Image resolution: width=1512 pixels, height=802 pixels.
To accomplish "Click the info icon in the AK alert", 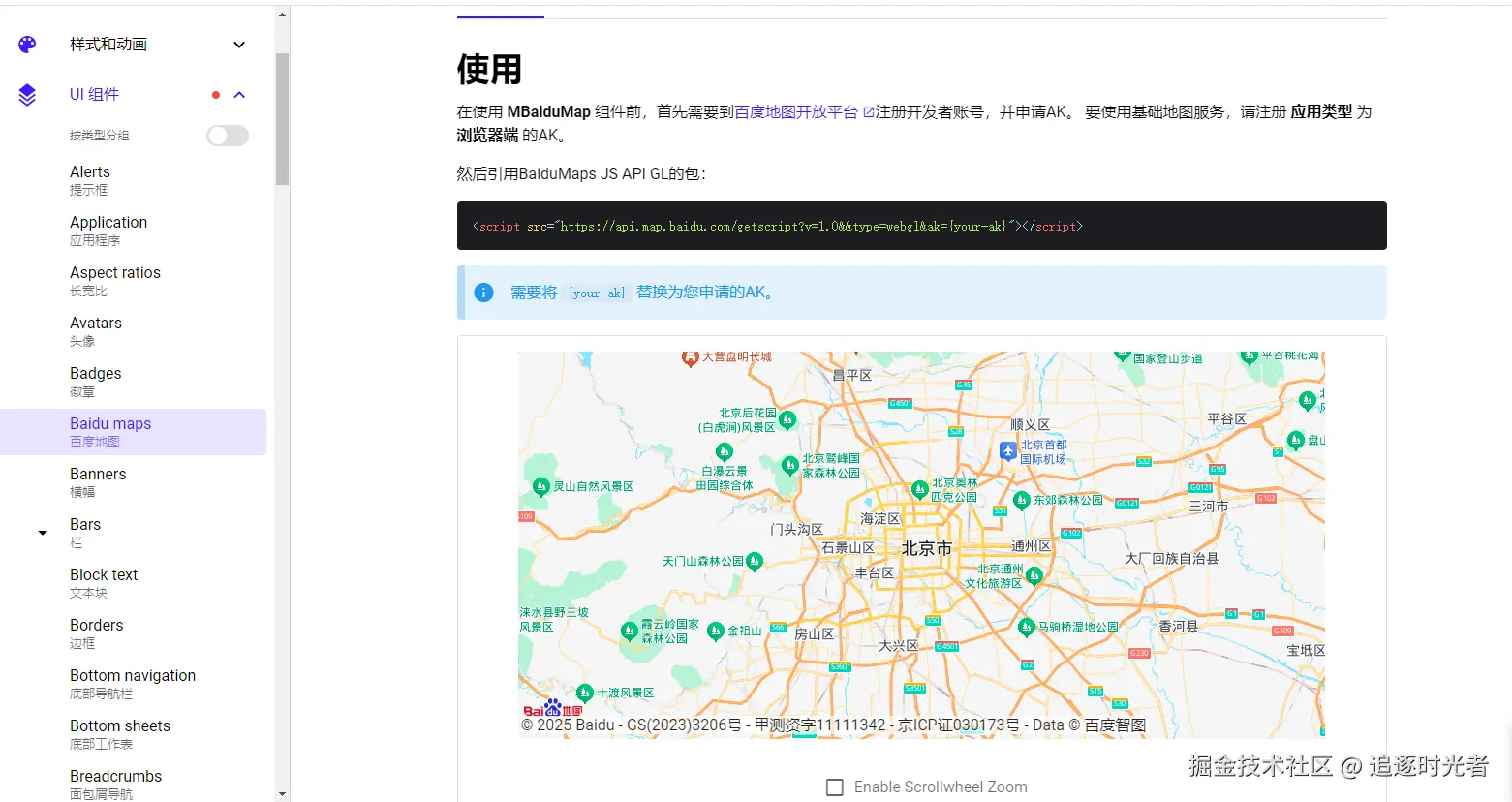I will [x=484, y=293].
